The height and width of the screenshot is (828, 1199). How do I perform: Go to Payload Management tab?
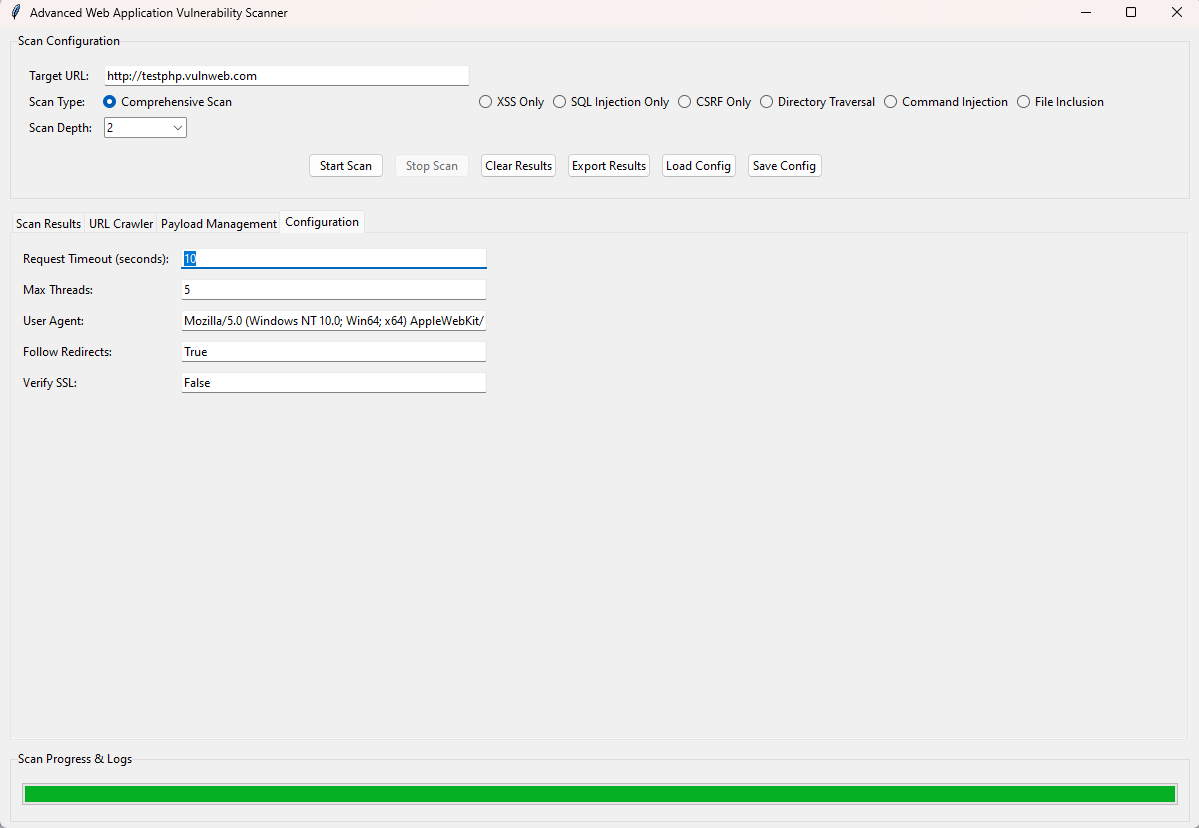[219, 224]
